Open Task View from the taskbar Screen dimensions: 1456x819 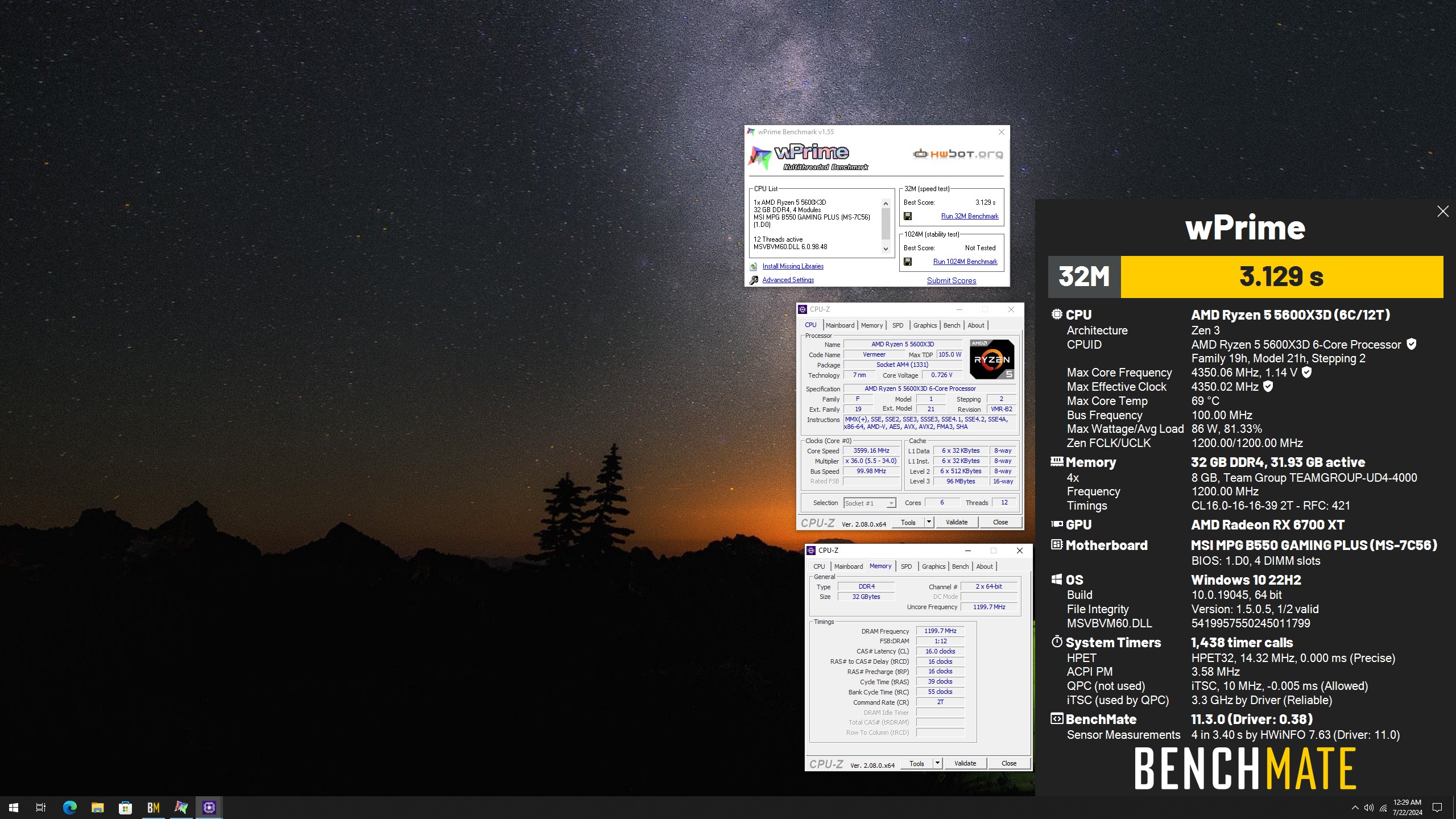(41, 807)
